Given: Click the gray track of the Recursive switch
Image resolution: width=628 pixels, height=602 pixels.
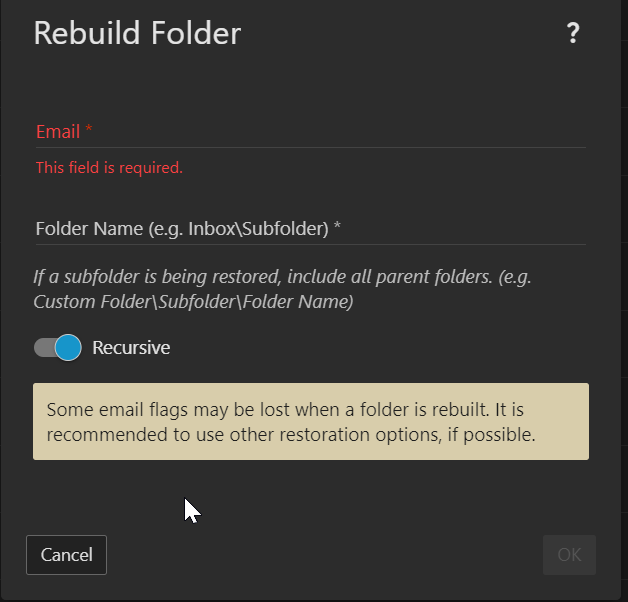Looking at the screenshot, I should tap(43, 348).
